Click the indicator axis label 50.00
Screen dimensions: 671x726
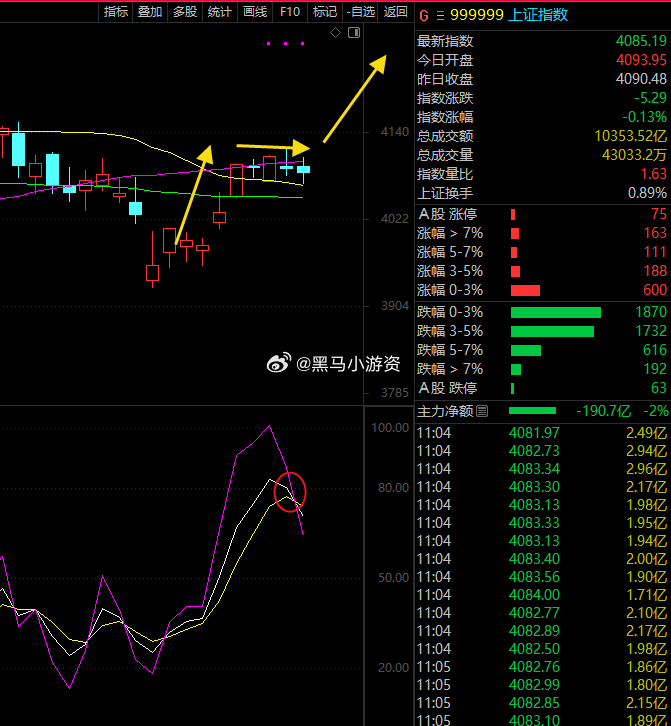[x=394, y=578]
